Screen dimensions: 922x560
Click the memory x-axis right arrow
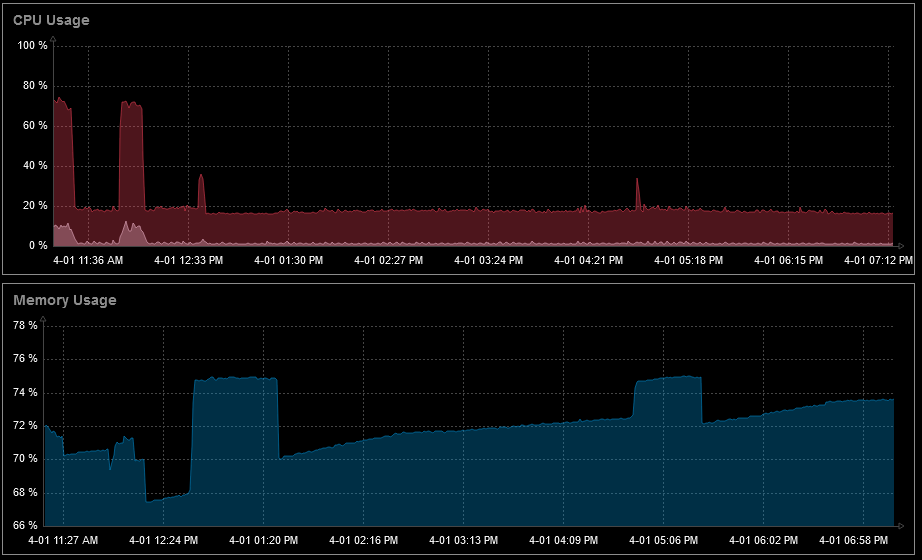tap(898, 525)
